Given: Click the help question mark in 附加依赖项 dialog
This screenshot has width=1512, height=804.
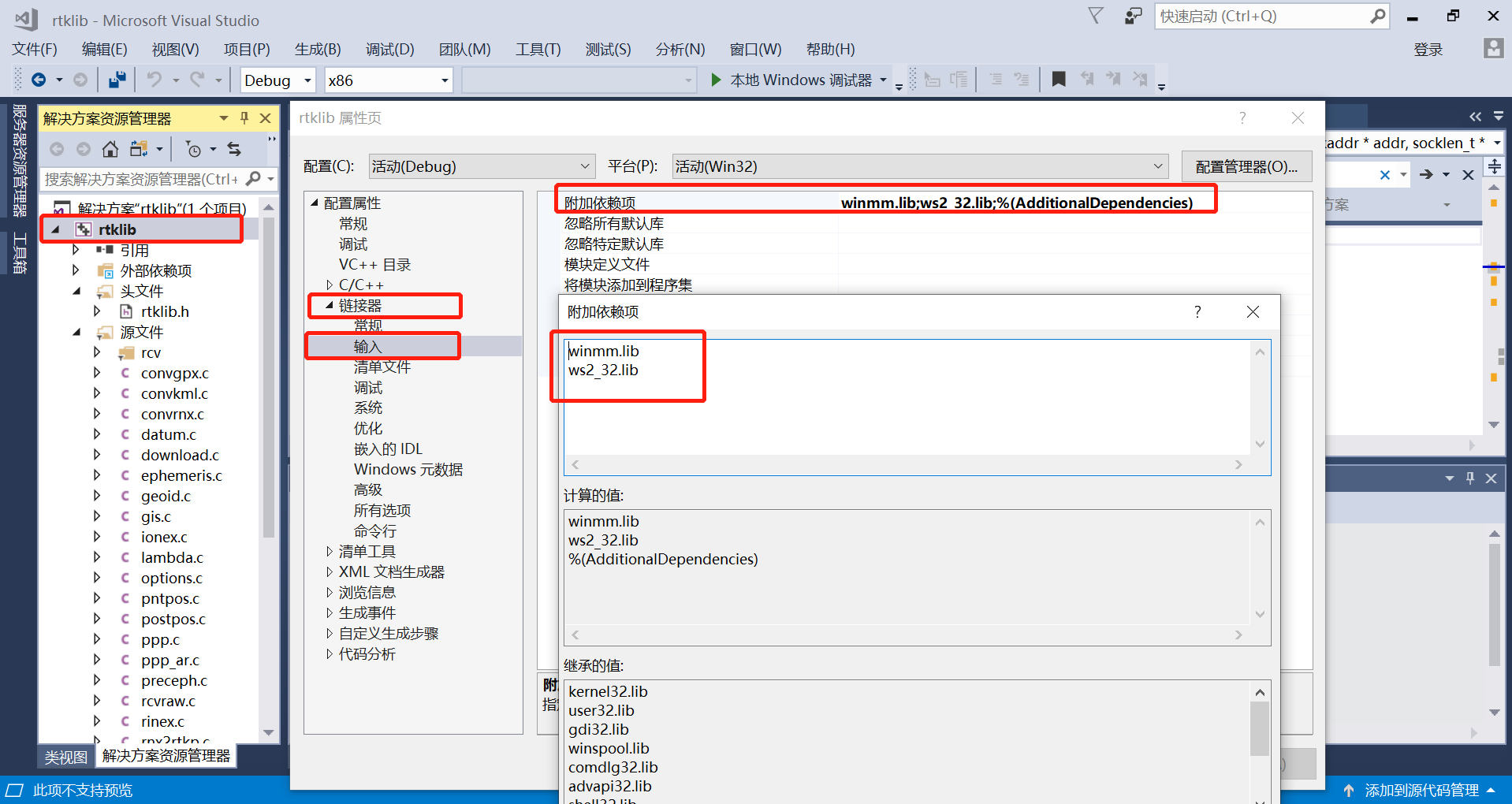Looking at the screenshot, I should [x=1197, y=312].
